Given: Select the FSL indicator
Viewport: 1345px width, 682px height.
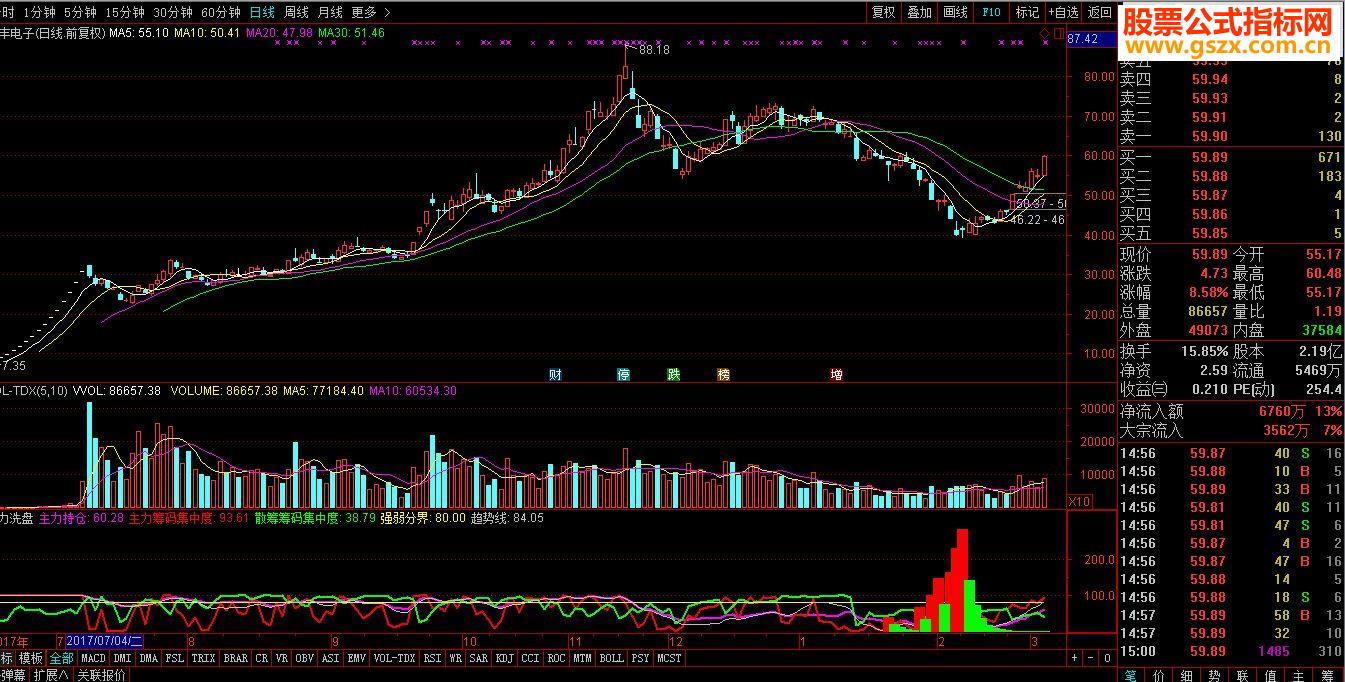Looking at the screenshot, I should [175, 658].
